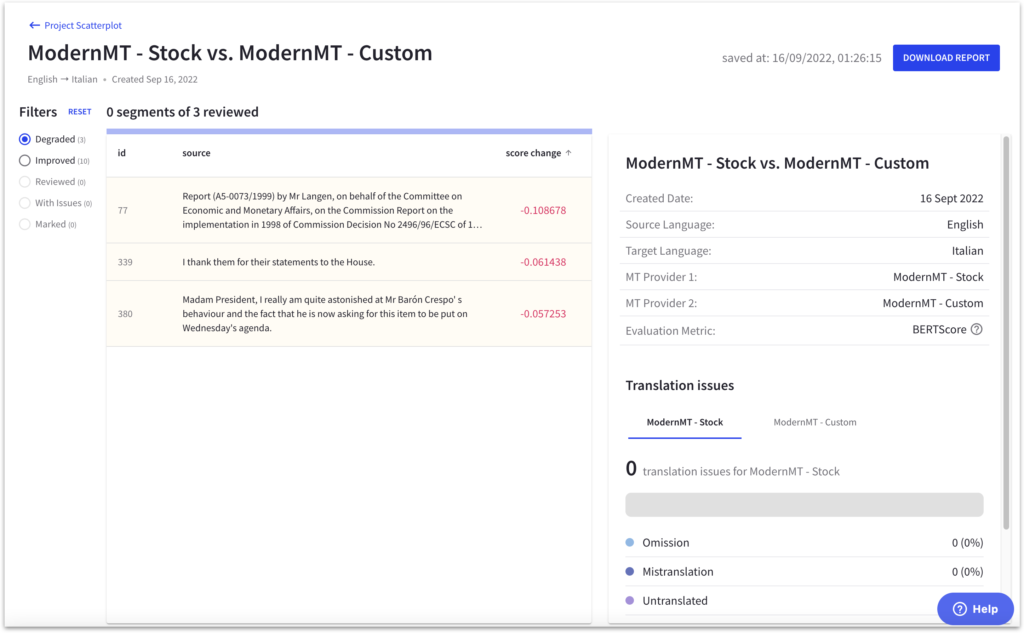Image resolution: width=1024 pixels, height=633 pixels.
Task: Click the Omission blue color dot
Action: [630, 542]
